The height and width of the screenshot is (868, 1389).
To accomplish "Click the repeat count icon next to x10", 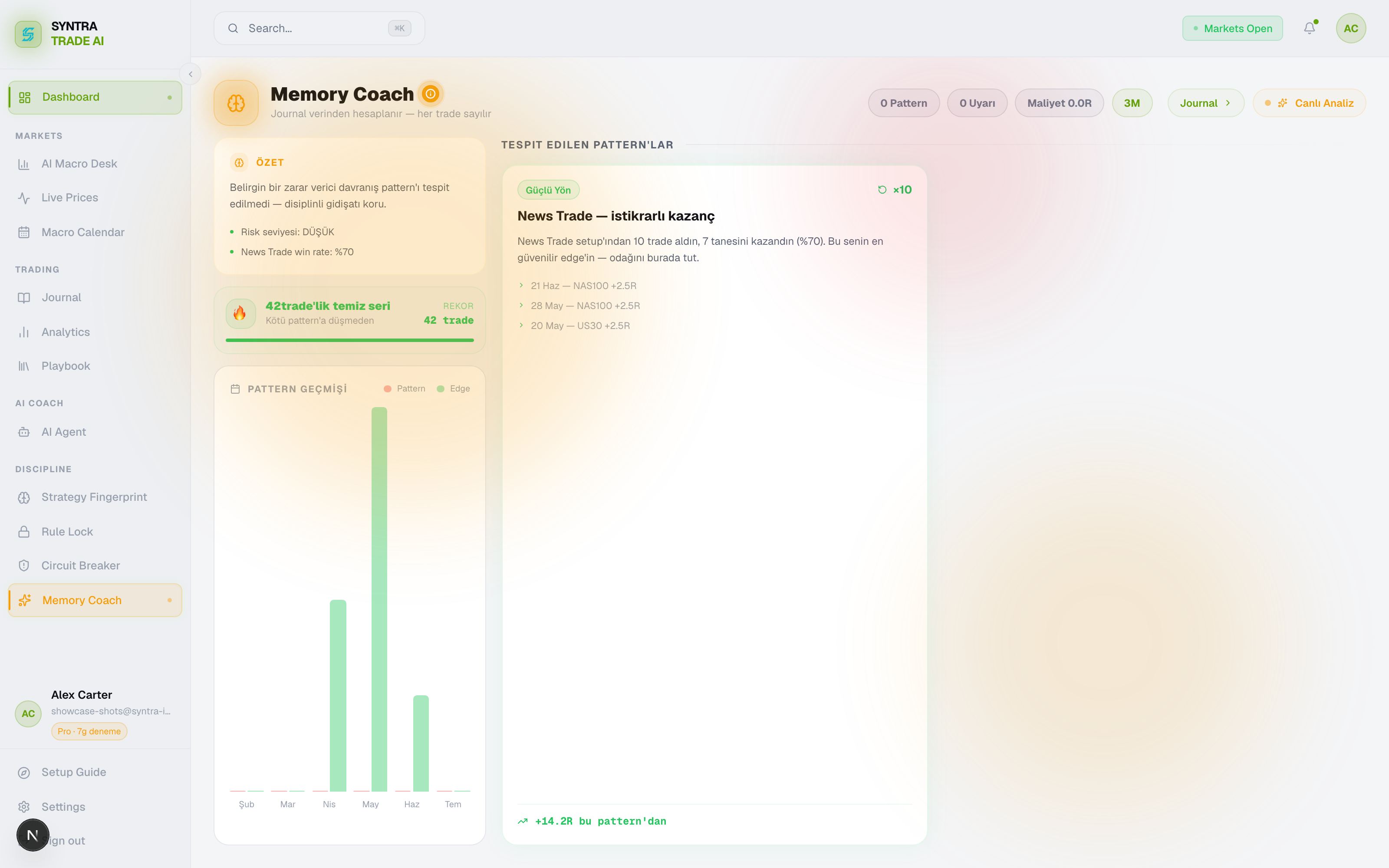I will tap(882, 190).
